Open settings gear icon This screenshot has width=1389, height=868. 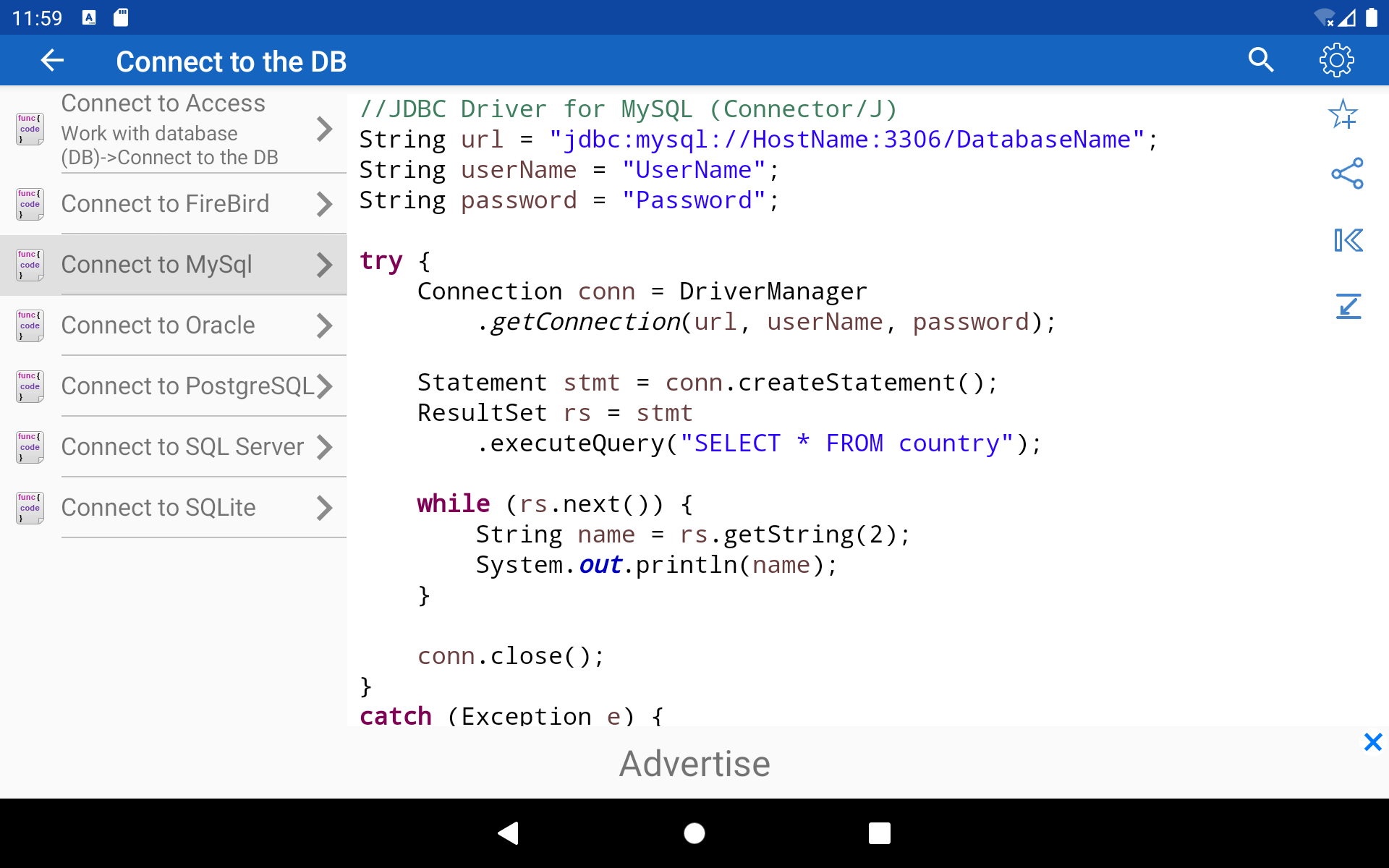point(1336,61)
